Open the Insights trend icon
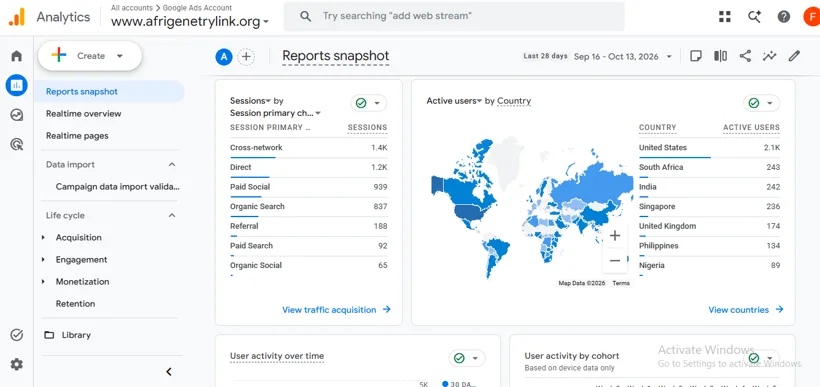This screenshot has height=387, width=820. click(769, 56)
